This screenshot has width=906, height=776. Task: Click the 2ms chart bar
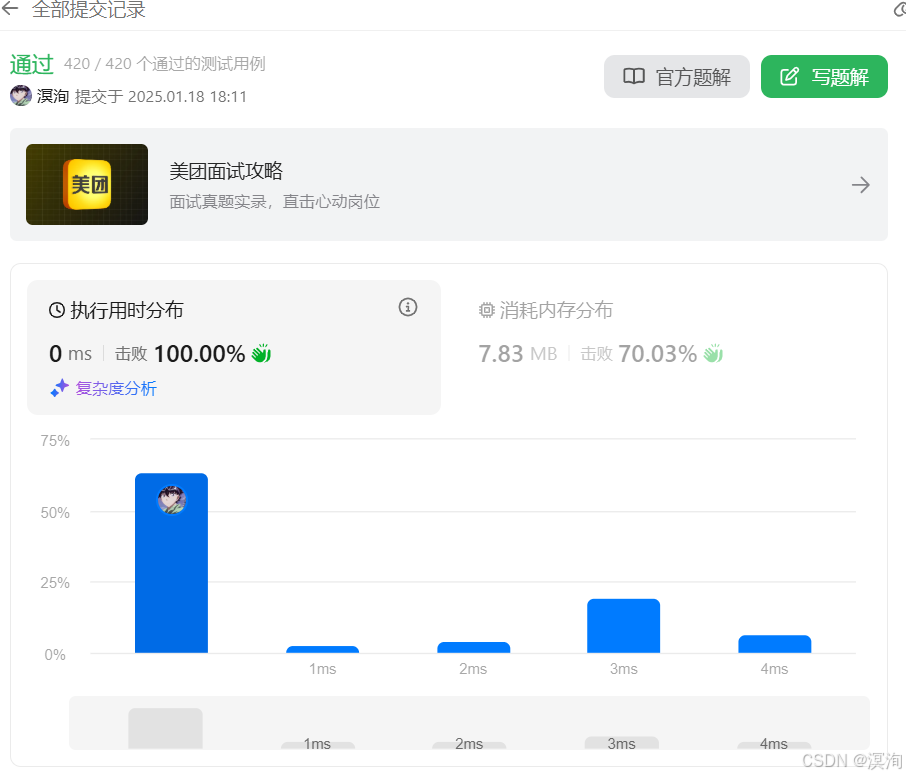pos(473,648)
